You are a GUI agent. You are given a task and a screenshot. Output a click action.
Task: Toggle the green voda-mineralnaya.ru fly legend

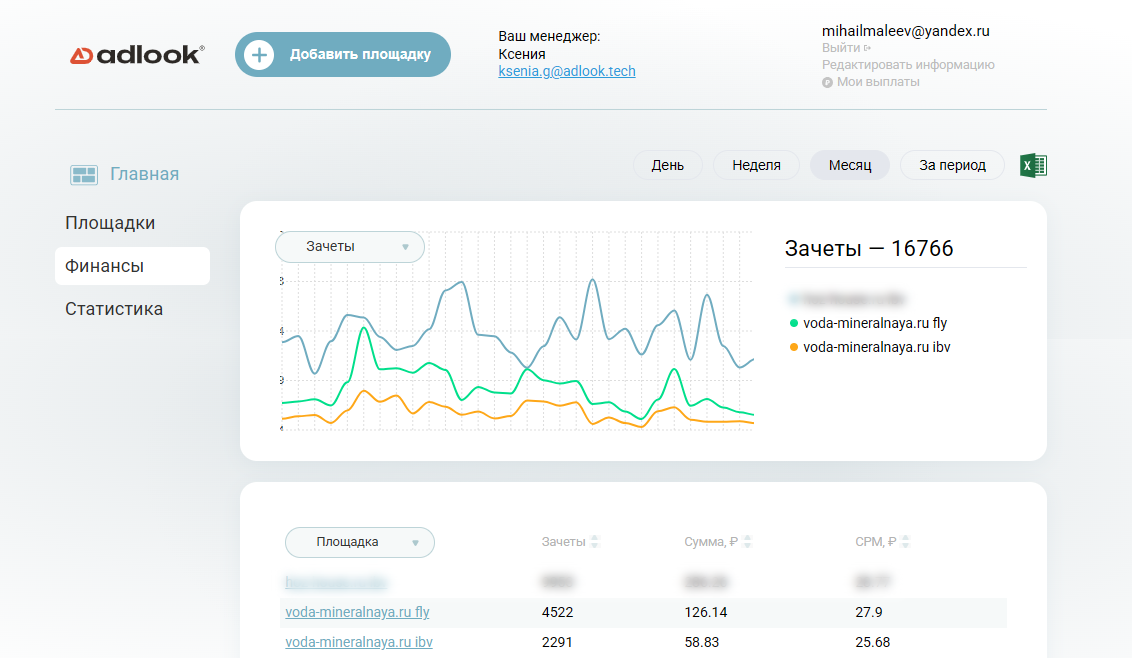866,323
